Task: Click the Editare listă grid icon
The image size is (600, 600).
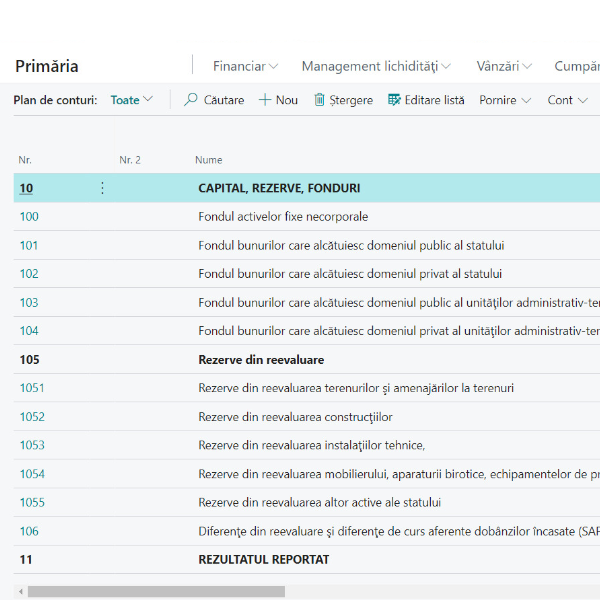Action: (x=394, y=100)
